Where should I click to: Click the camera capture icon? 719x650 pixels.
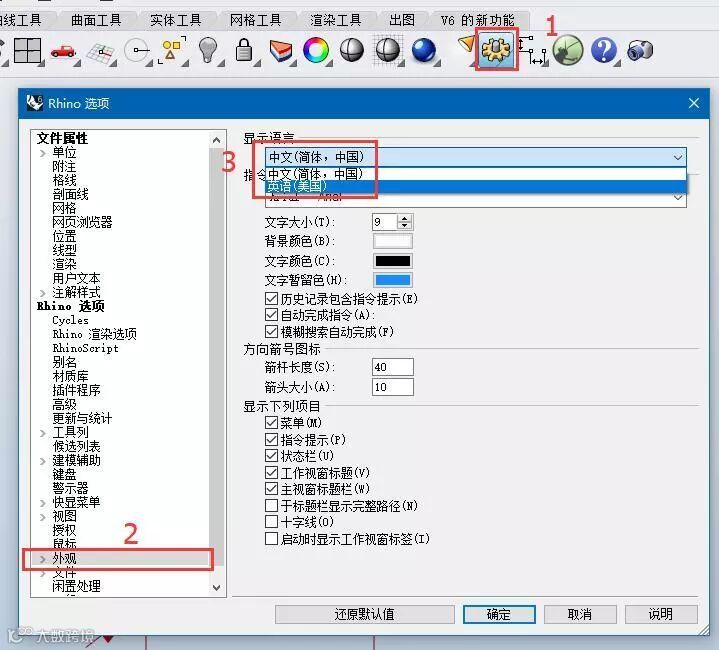click(640, 50)
